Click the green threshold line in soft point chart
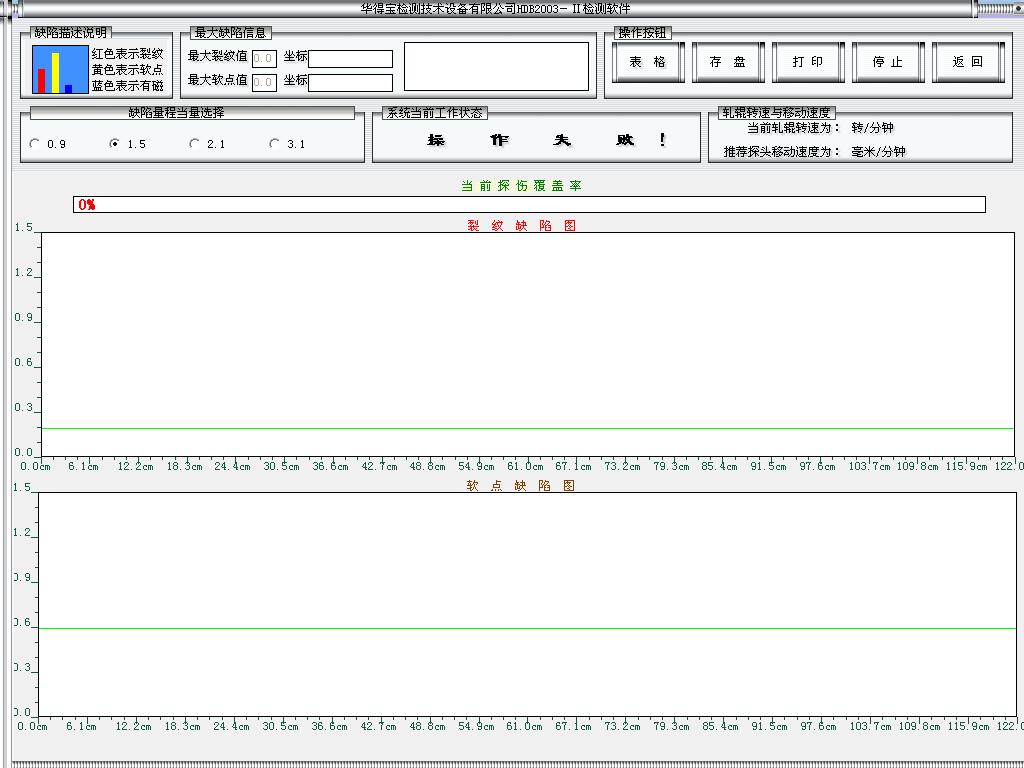Image resolution: width=1024 pixels, height=768 pixels. [x=527, y=628]
